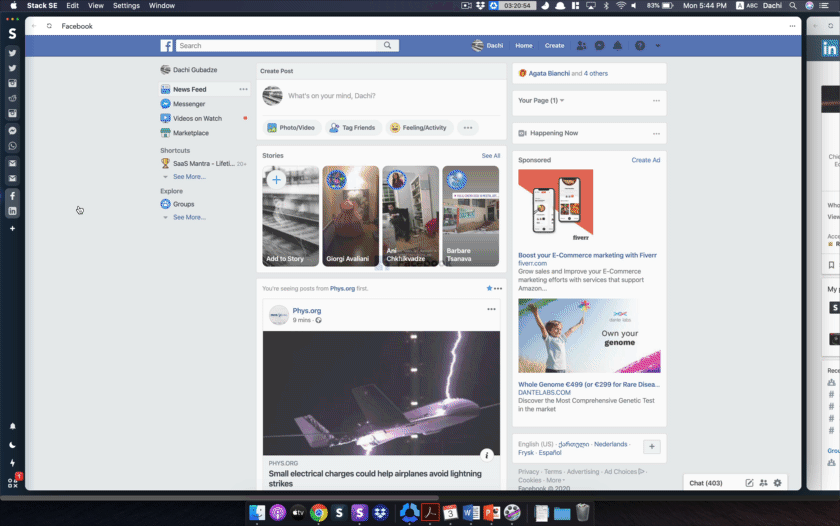The width and height of the screenshot is (840, 526).
Task: Open the Settings menu
Action: (x=126, y=5)
